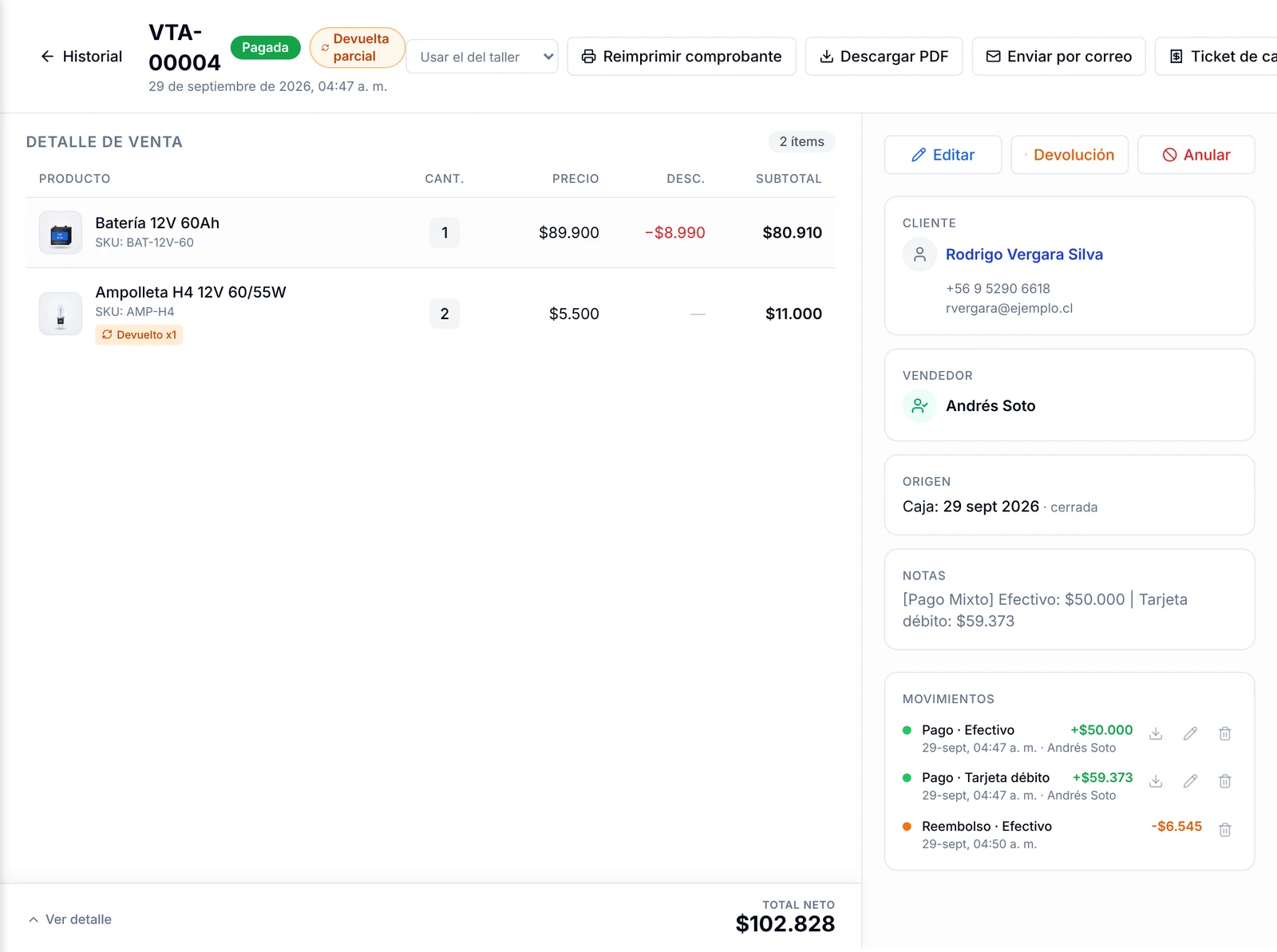The image size is (1277, 952).
Task: Click the Editar button
Action: click(x=943, y=155)
